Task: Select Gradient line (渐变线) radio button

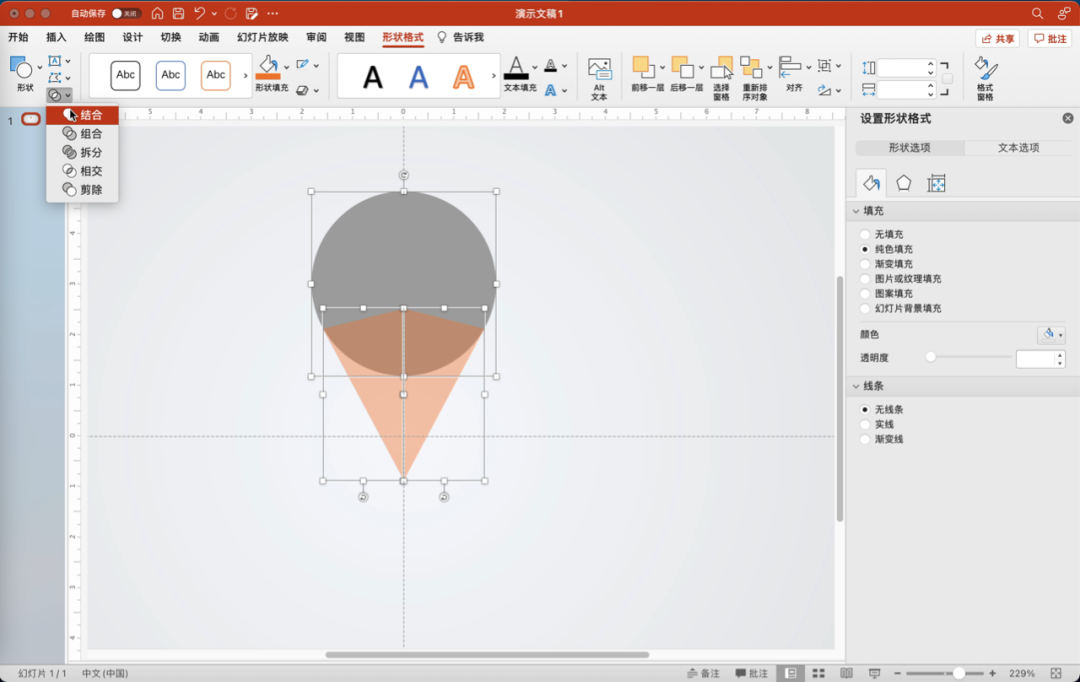Action: [x=865, y=439]
